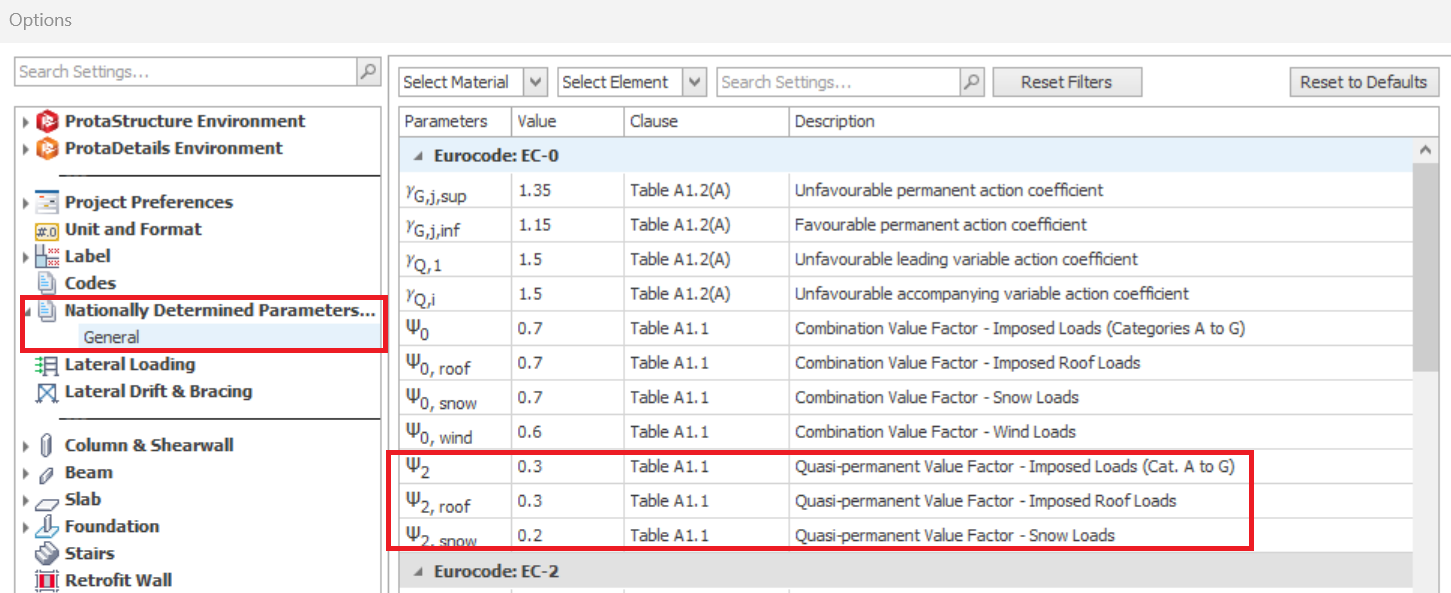Expand the Project Preferences node
This screenshot has height=593, width=1451.
click(x=25, y=203)
